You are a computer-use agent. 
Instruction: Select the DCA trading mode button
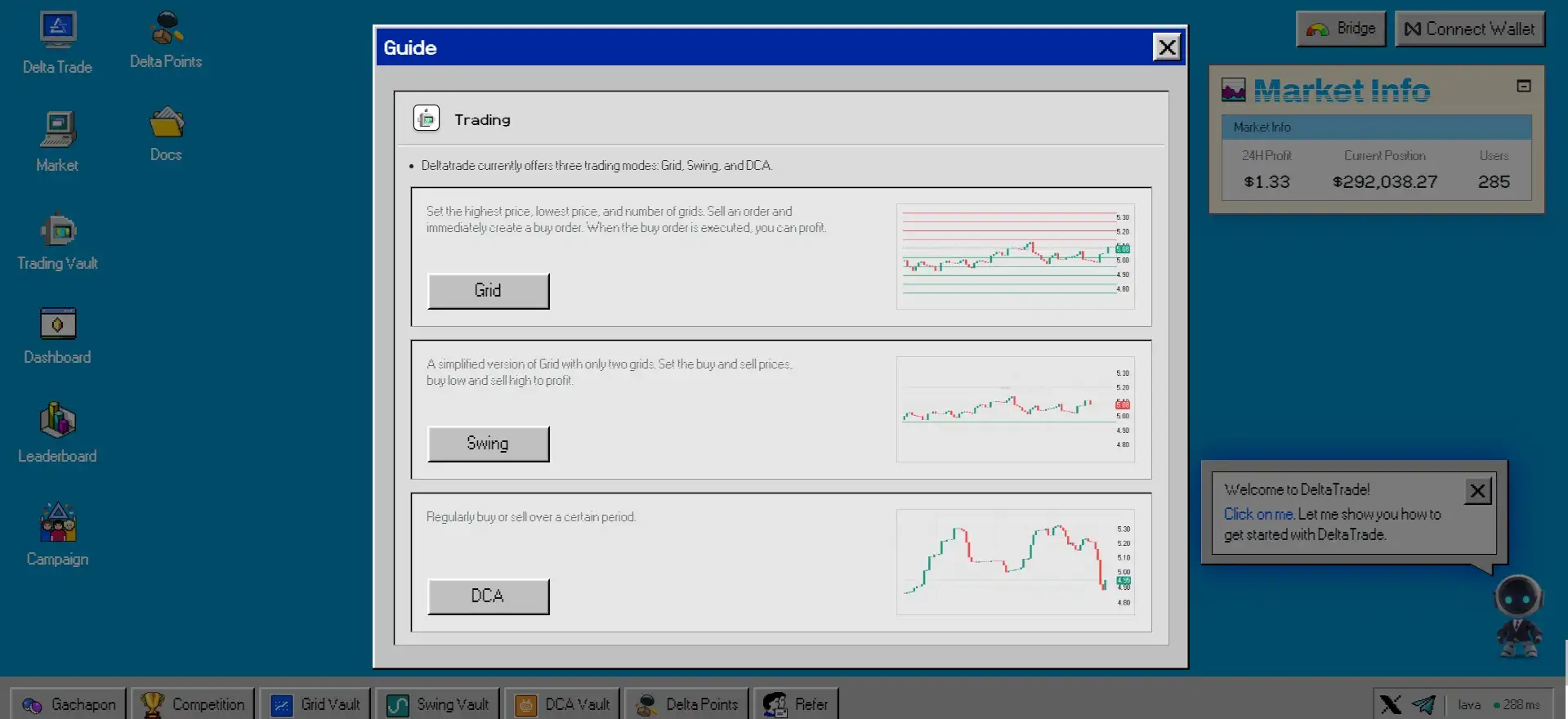pos(488,596)
